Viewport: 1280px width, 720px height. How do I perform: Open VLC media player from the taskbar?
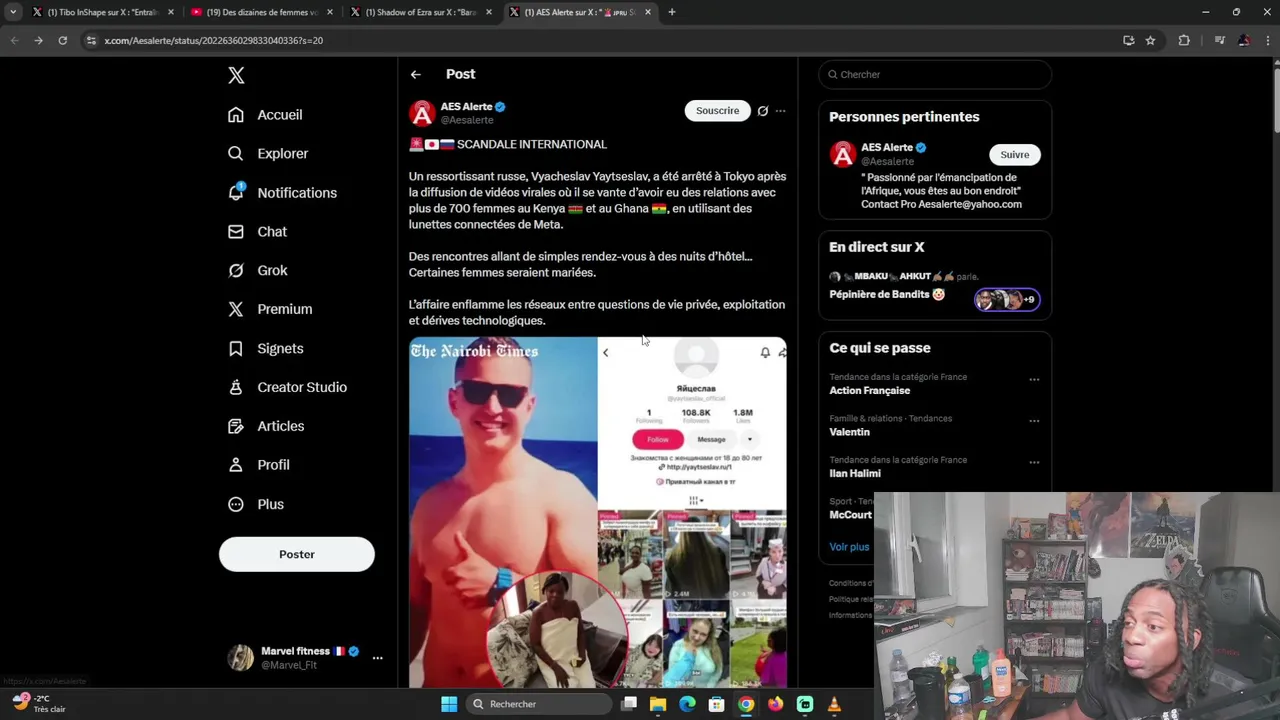point(834,704)
